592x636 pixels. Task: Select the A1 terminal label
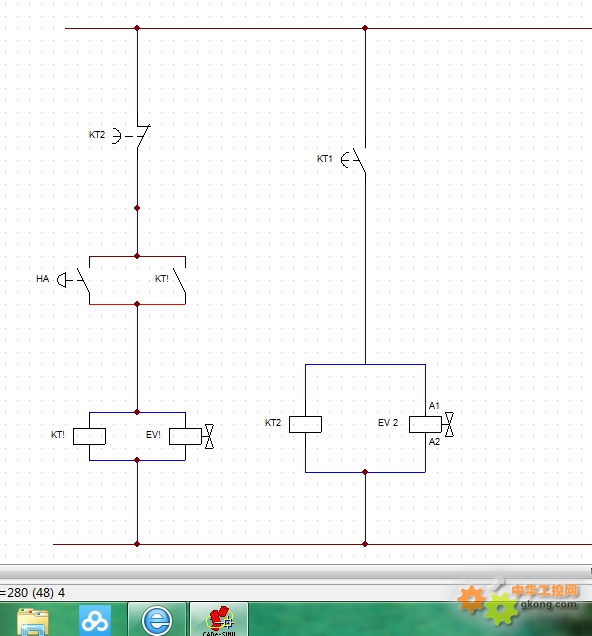pos(434,406)
